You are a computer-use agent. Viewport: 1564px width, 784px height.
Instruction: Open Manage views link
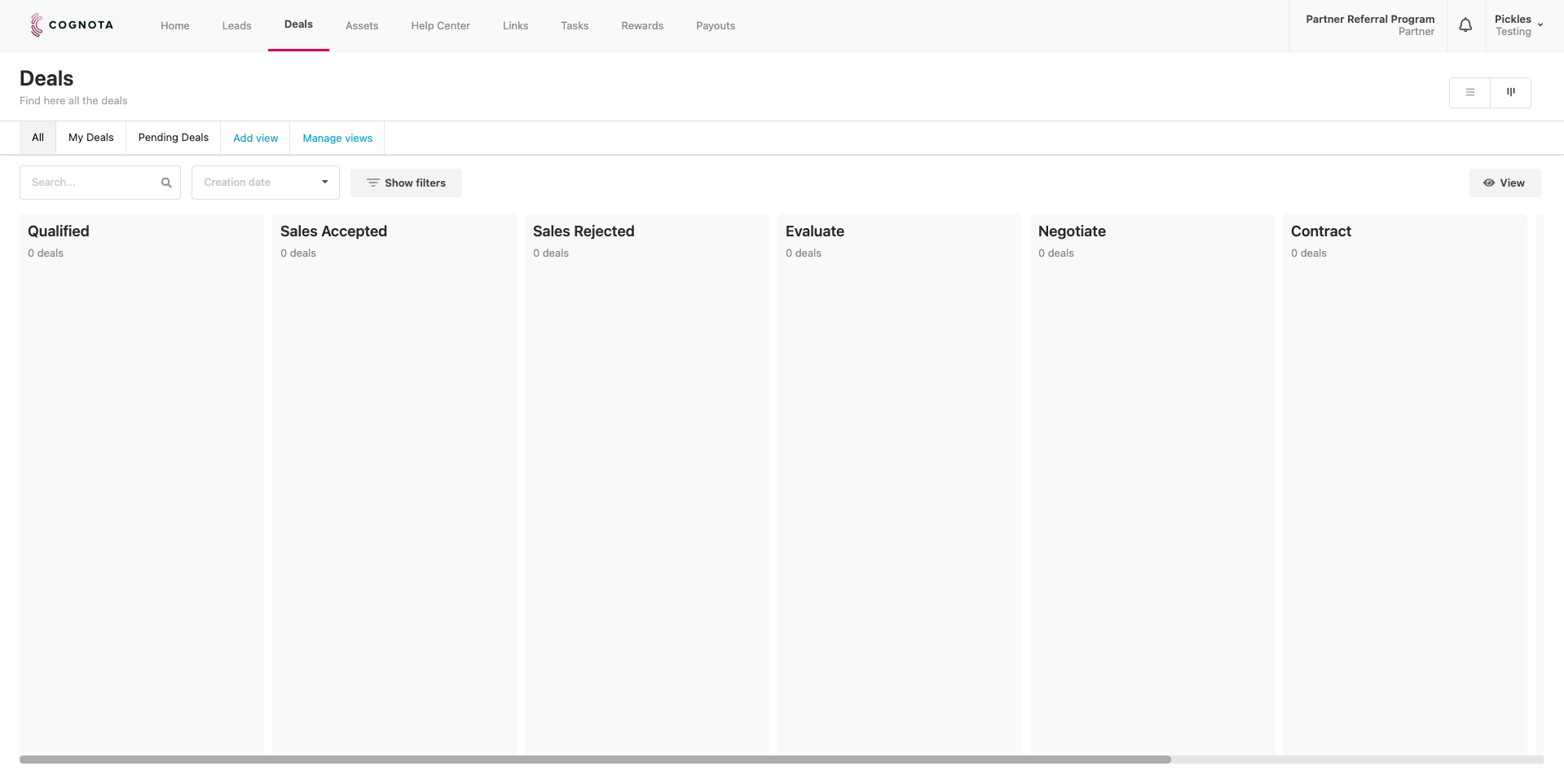tap(337, 139)
